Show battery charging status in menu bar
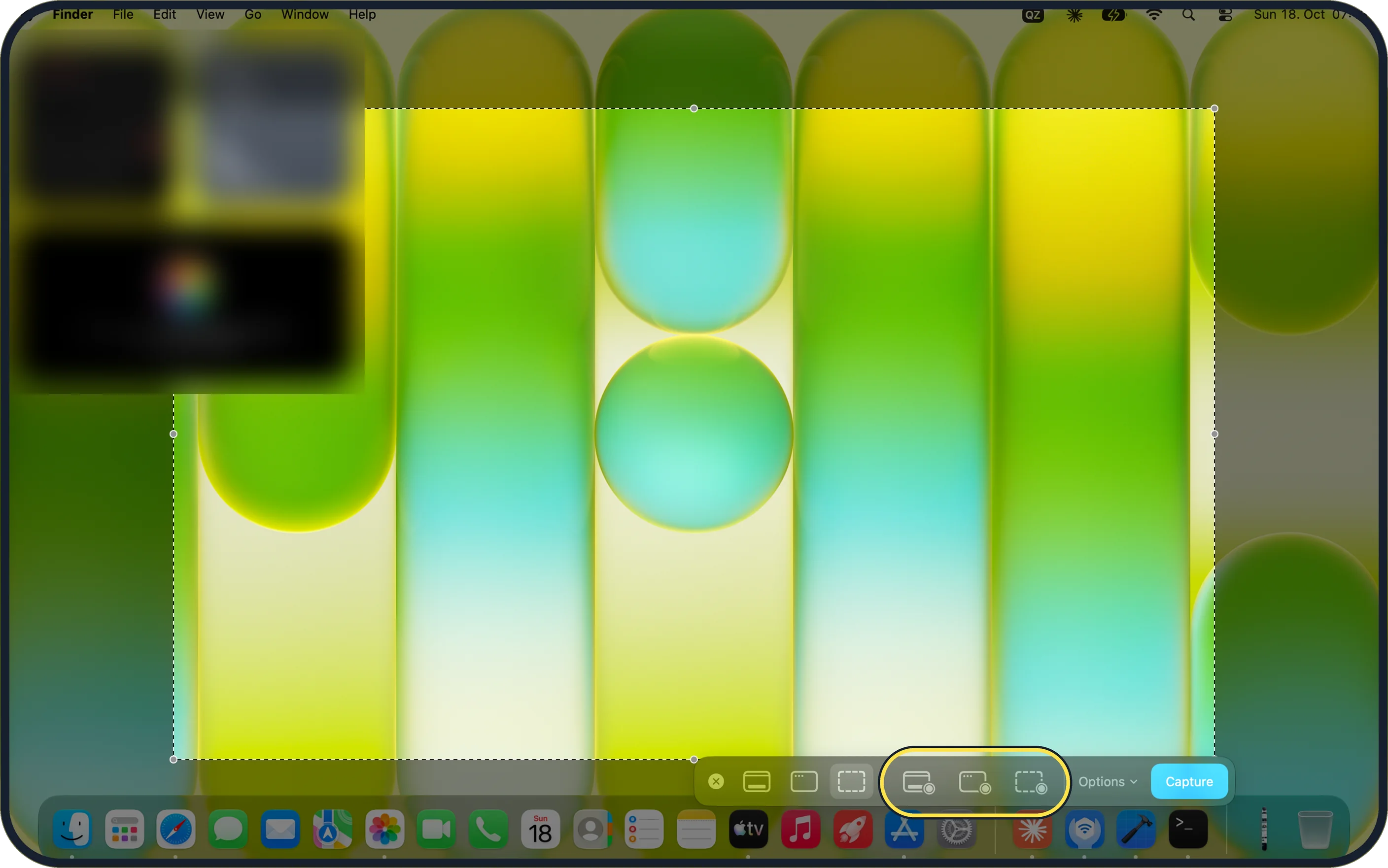 [x=1113, y=15]
